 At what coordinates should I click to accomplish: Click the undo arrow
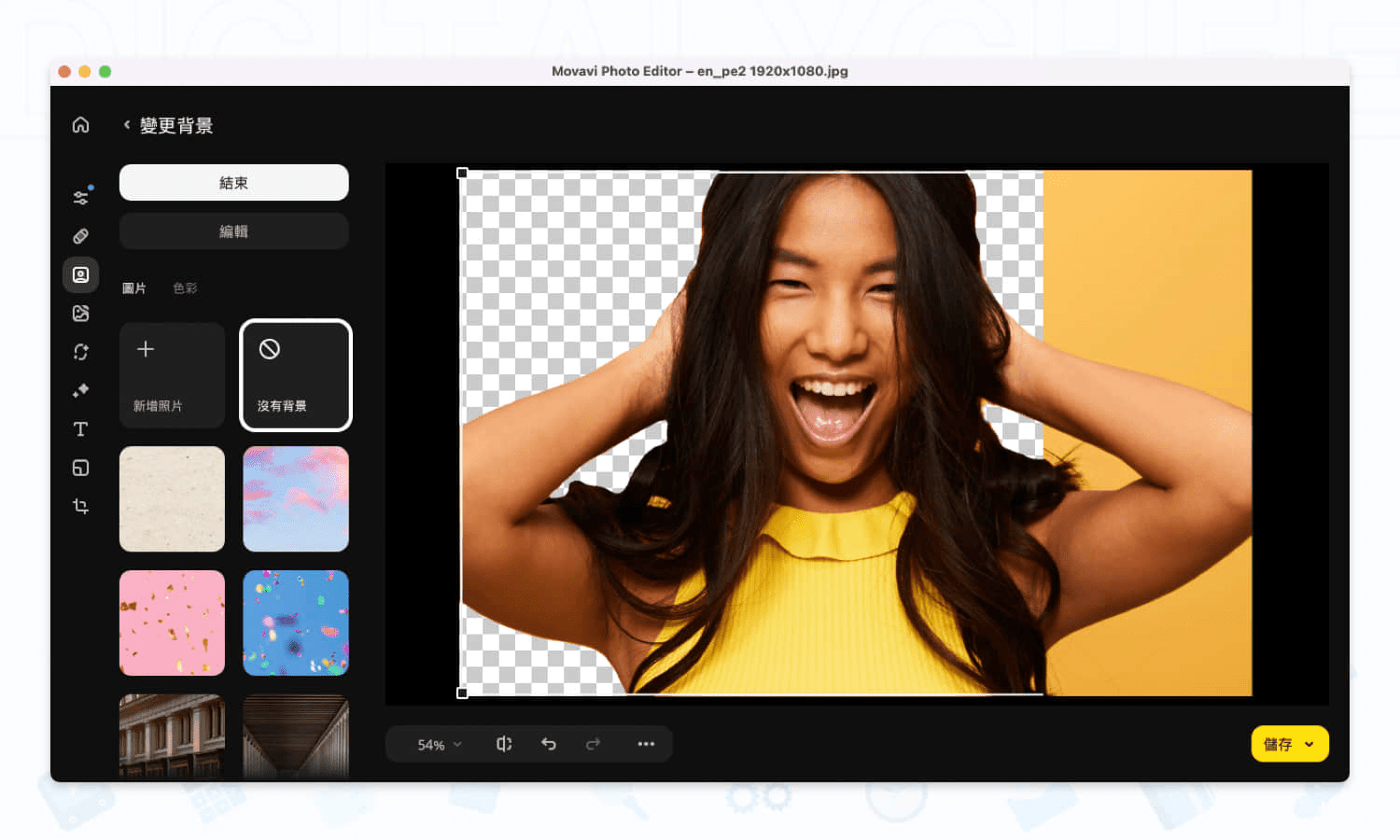click(549, 744)
